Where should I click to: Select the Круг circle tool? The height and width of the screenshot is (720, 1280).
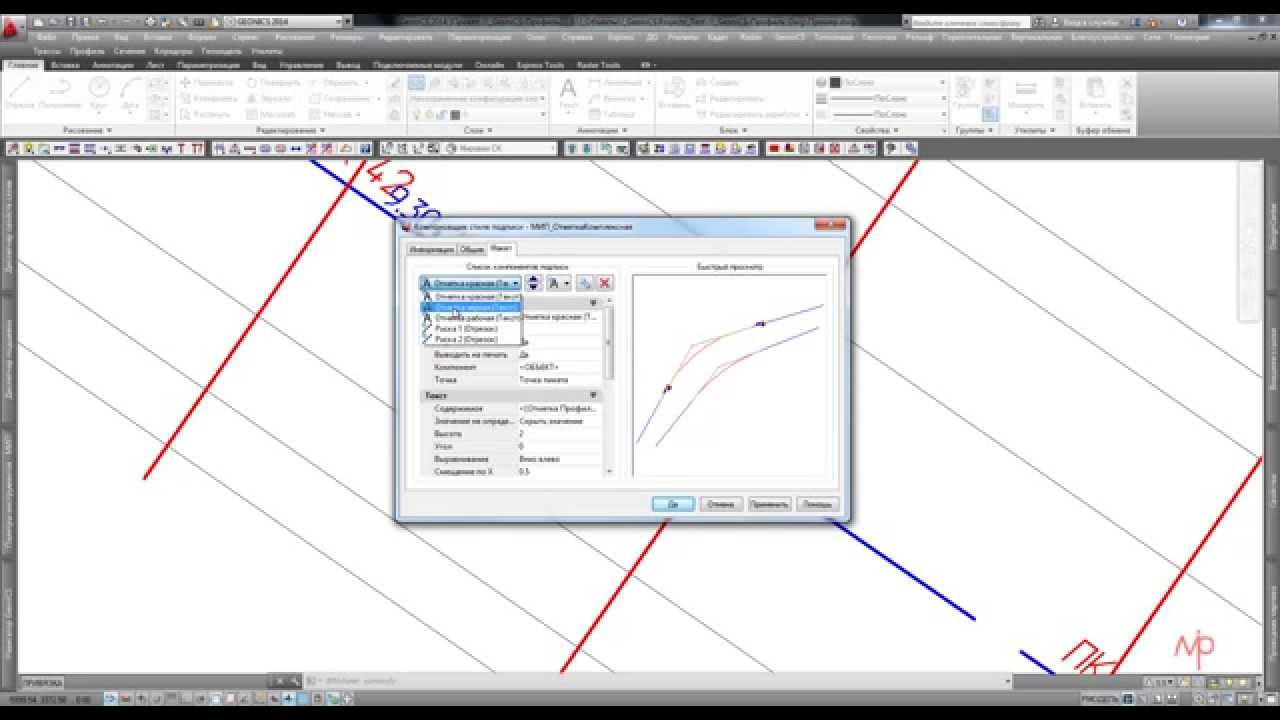(x=99, y=94)
